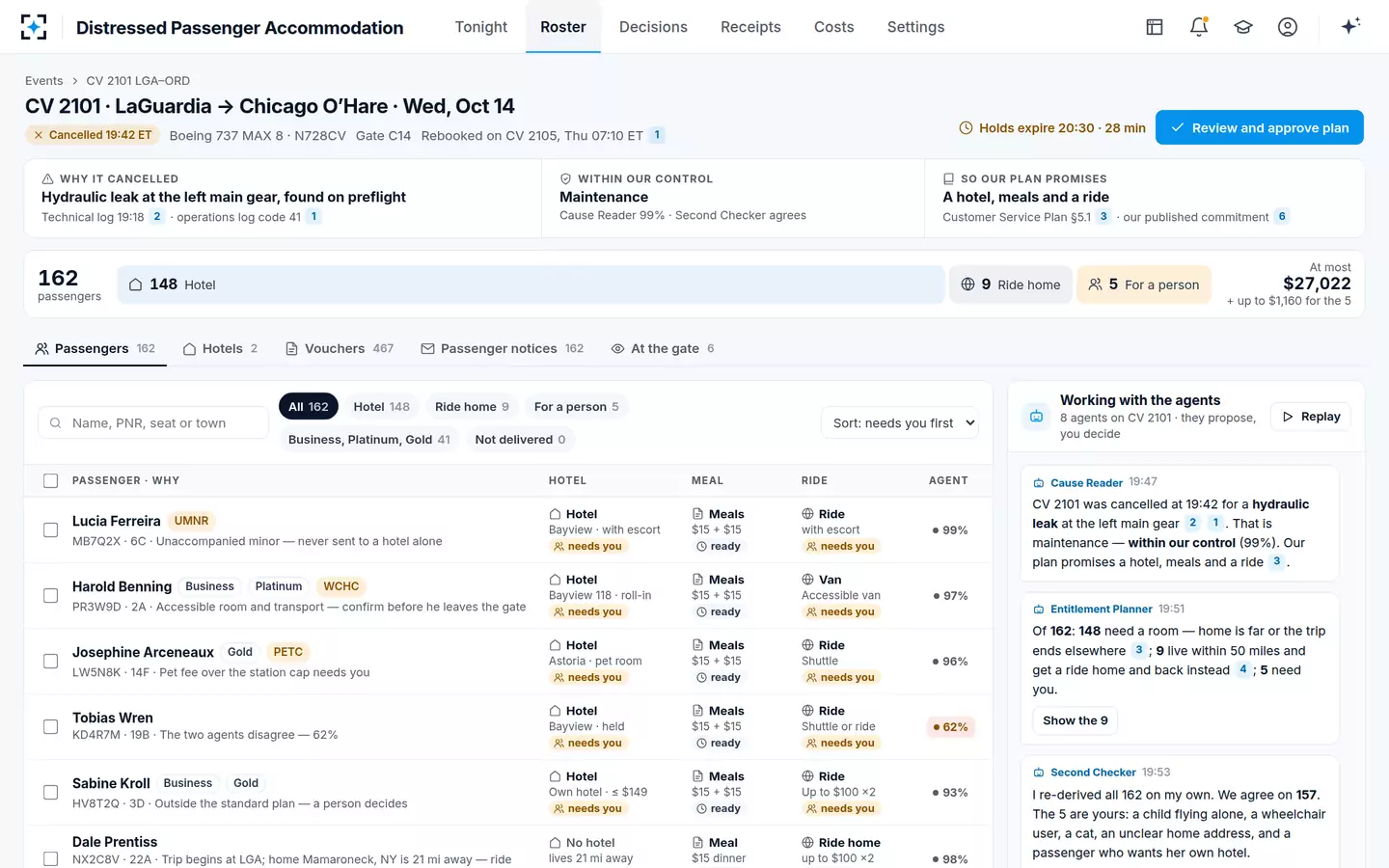Check the Sabine Kroll row checkbox

pyautogui.click(x=51, y=792)
